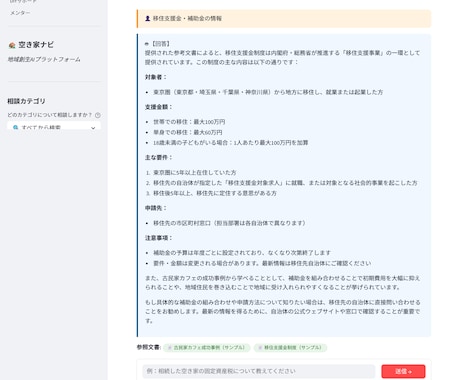460x380 pixels.
Task: Click the 東京圏（東京都・埼玉県…）bullet line
Action: click(268, 92)
